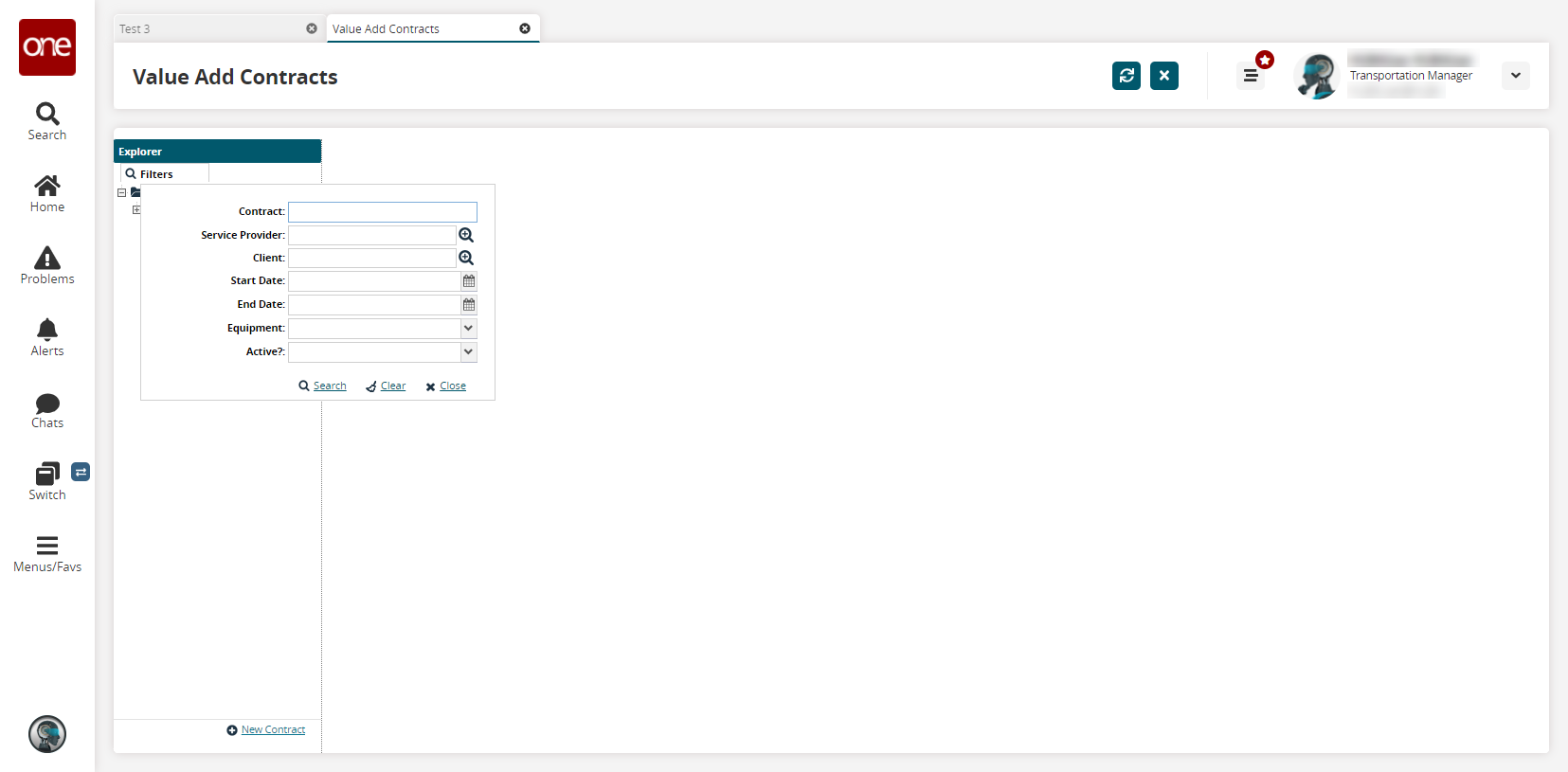Click the New Contract link
Screen dimensions: 1568x772
coord(273,729)
